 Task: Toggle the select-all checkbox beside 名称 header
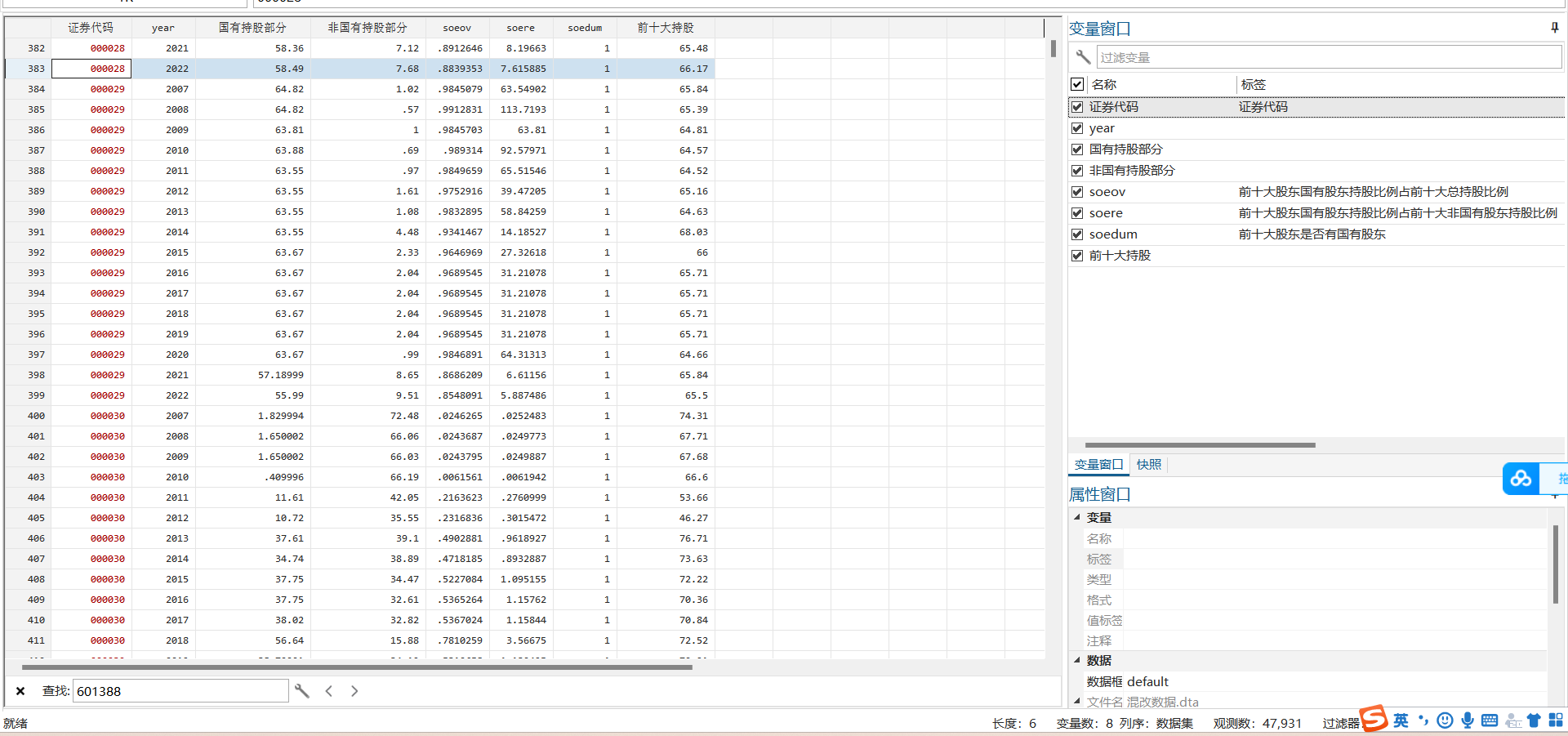1077,84
